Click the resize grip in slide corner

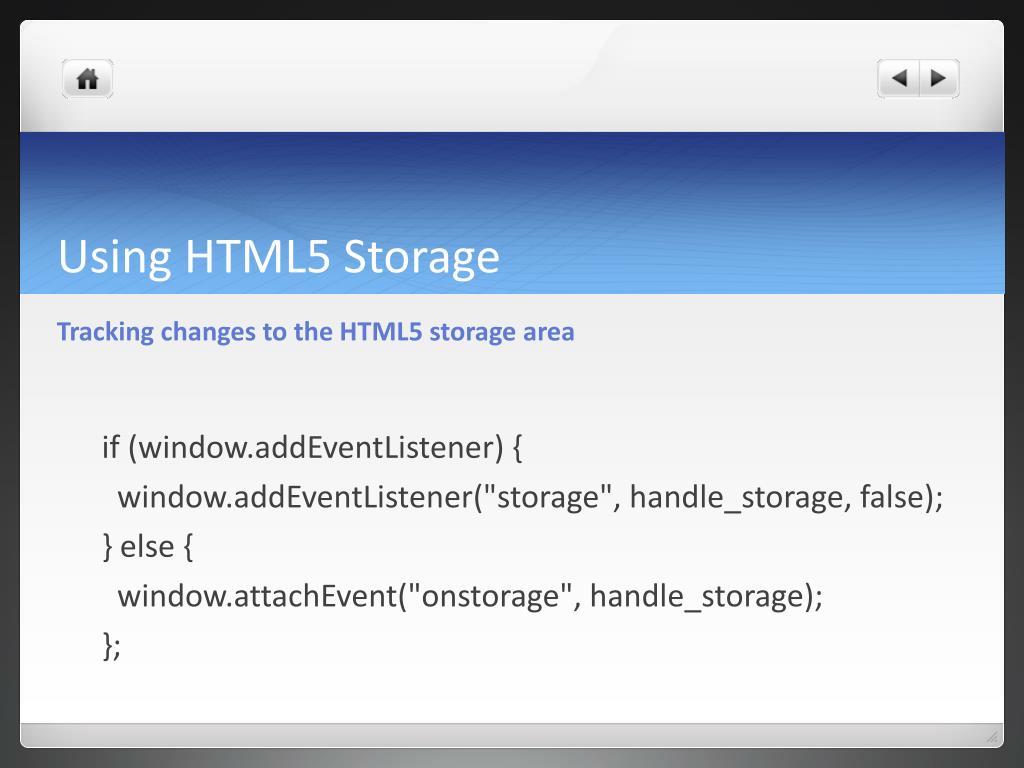(991, 737)
